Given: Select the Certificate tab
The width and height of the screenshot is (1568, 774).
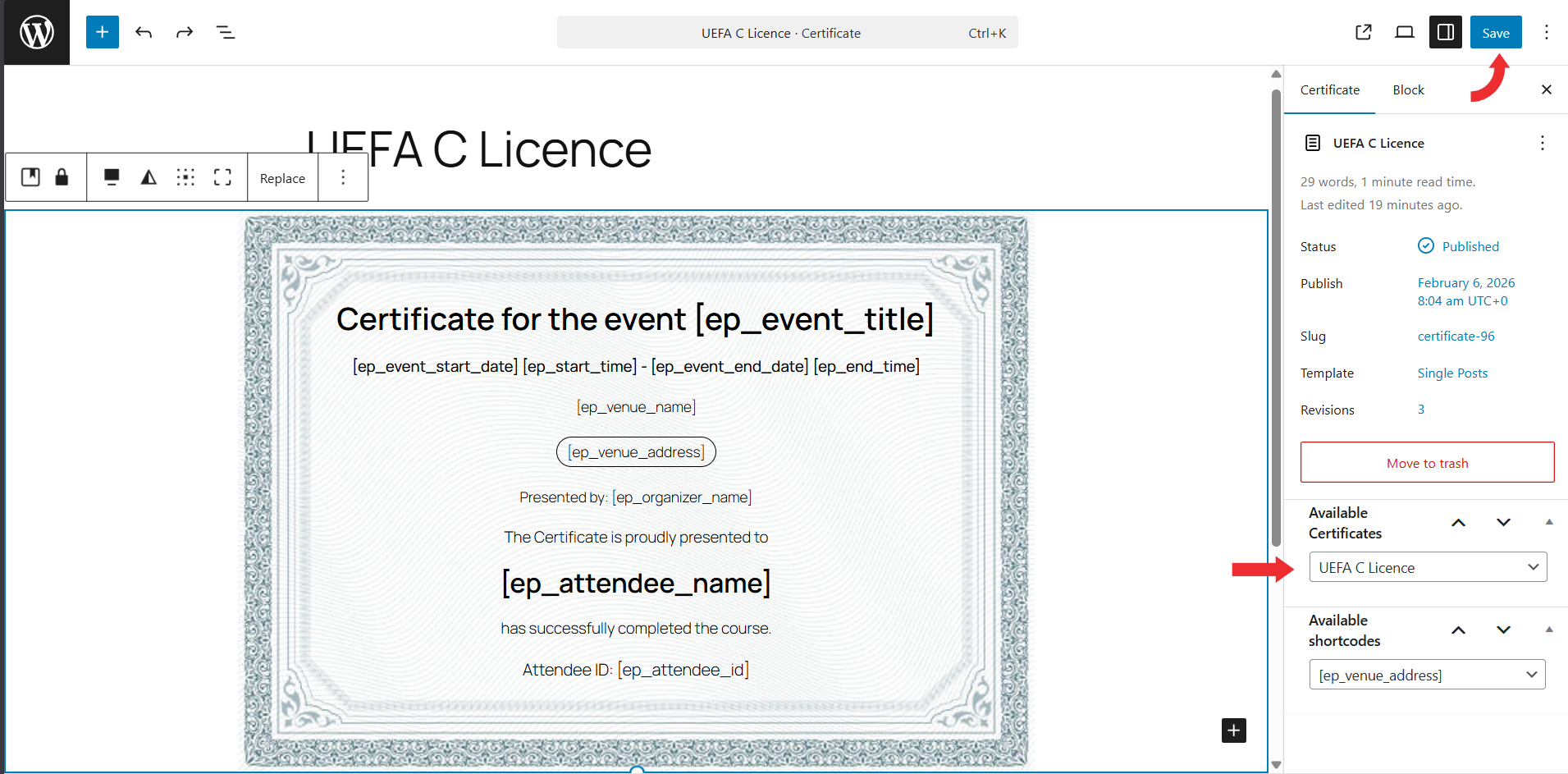Looking at the screenshot, I should click(x=1329, y=90).
